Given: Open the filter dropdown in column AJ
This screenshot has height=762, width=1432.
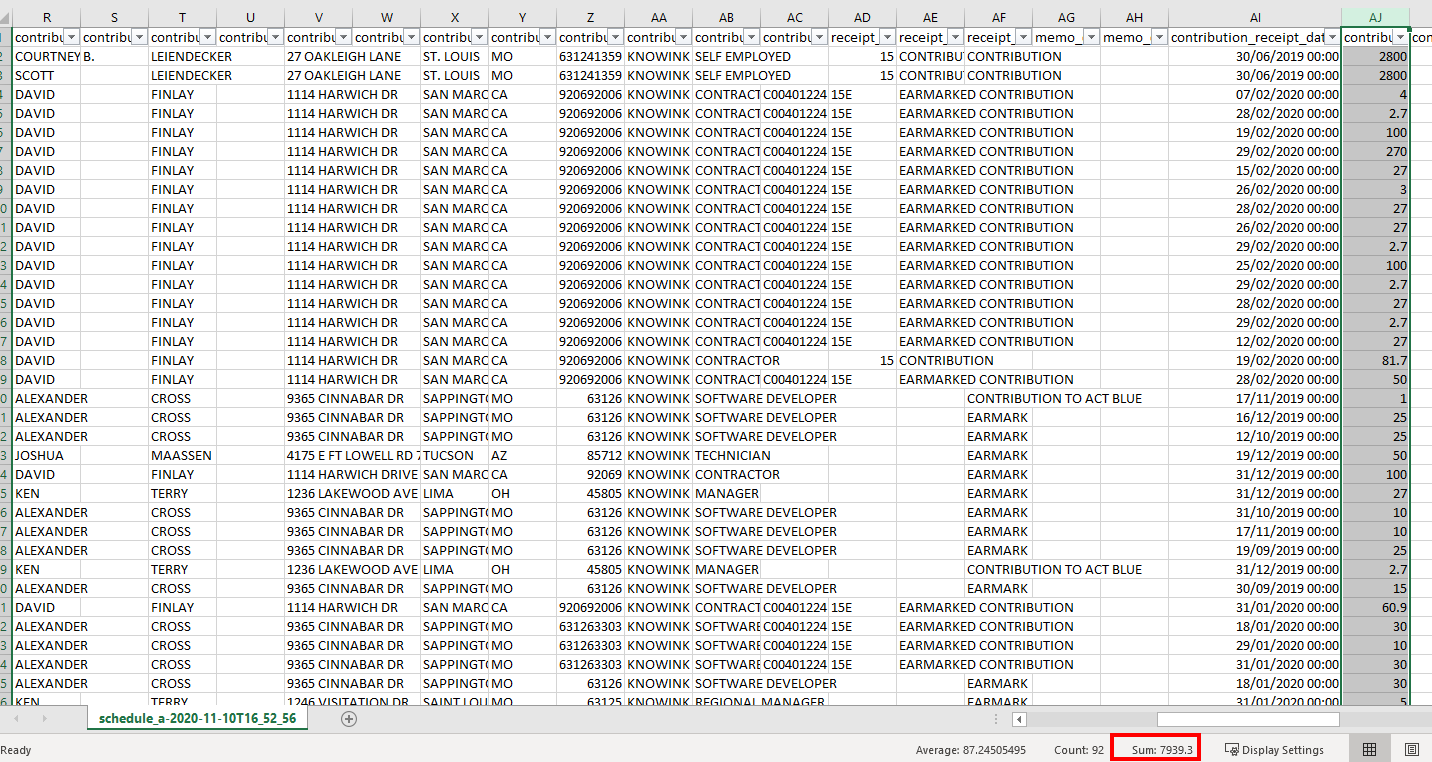Looking at the screenshot, I should pyautogui.click(x=1401, y=37).
